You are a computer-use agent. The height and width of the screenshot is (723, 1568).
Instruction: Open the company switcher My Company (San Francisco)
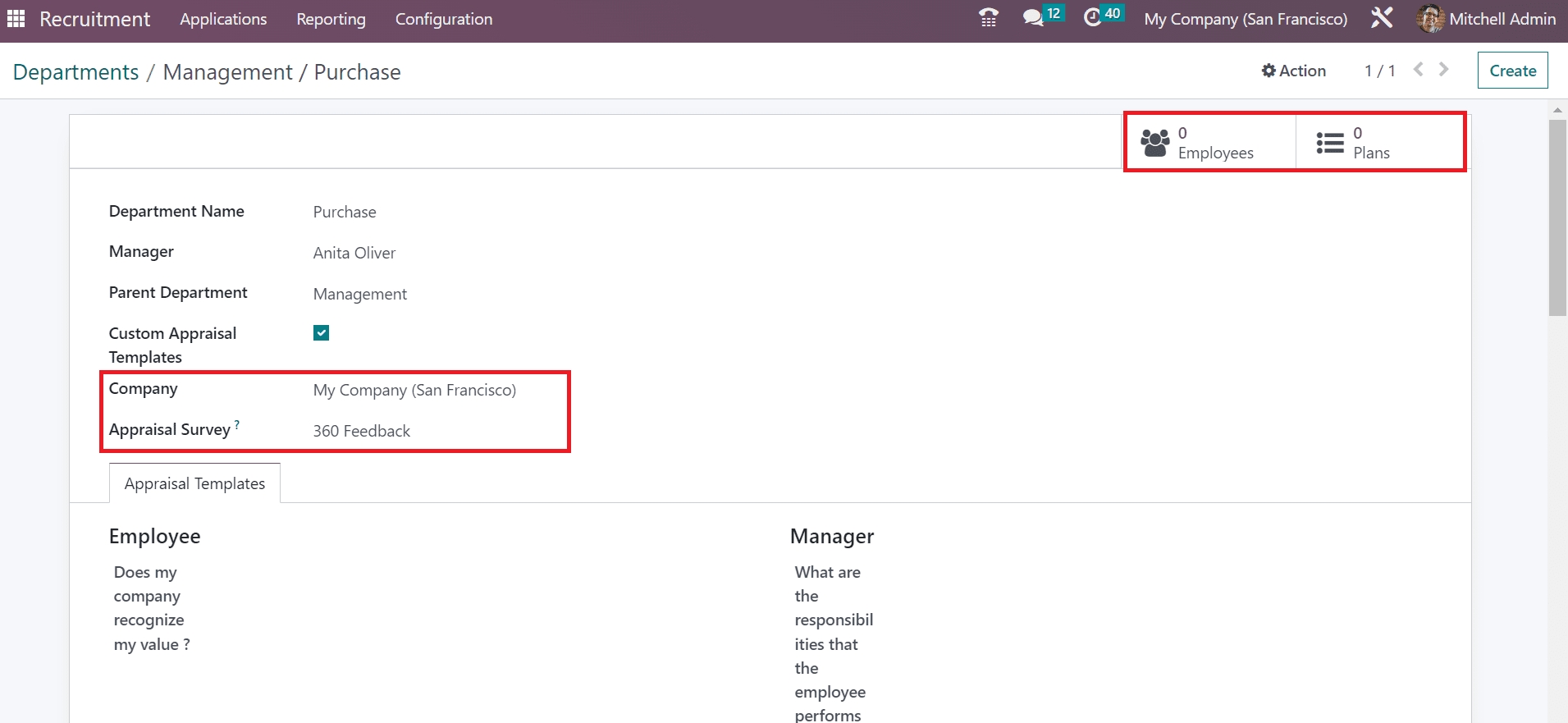point(1246,19)
